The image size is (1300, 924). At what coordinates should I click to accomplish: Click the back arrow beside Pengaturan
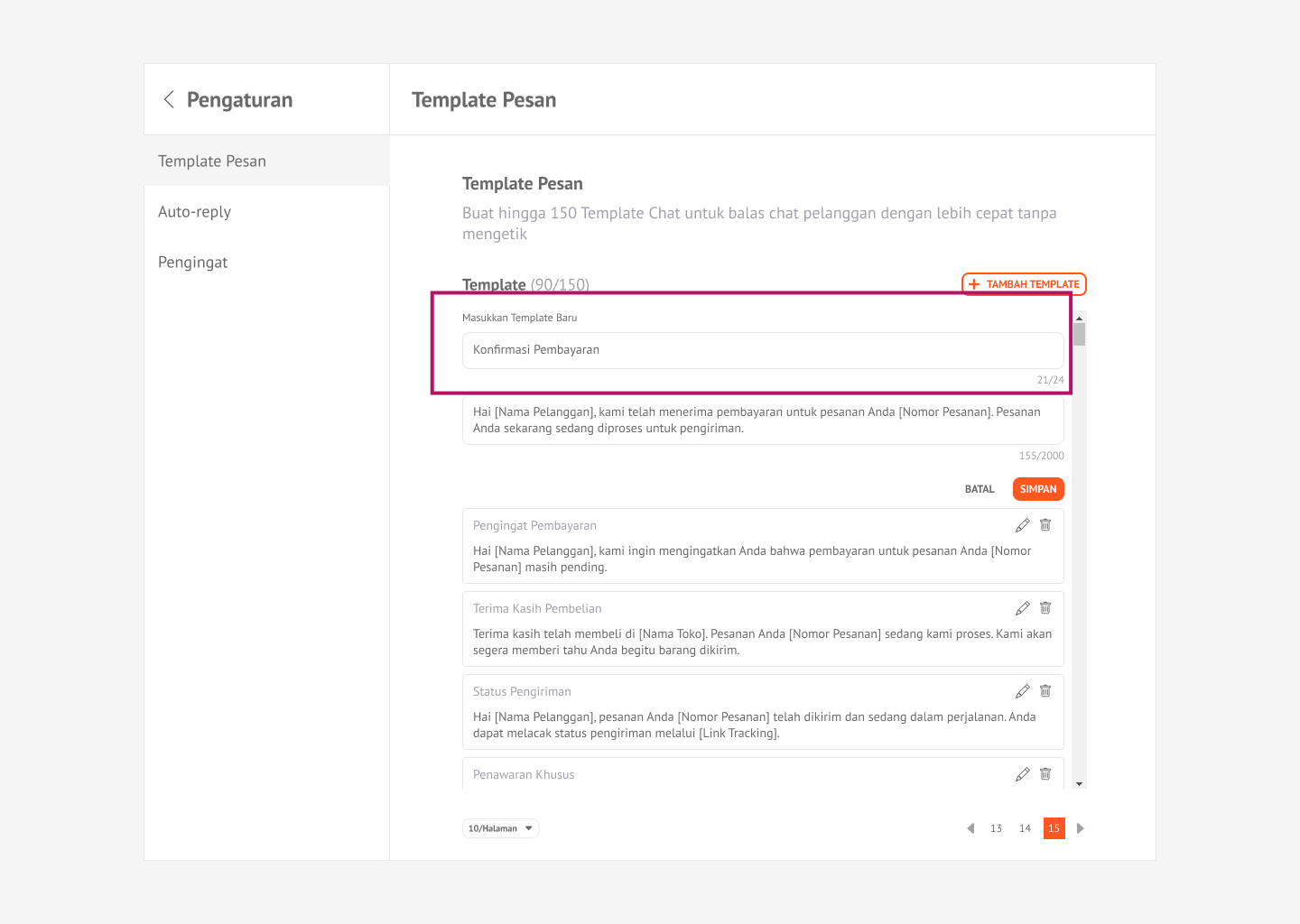169,99
